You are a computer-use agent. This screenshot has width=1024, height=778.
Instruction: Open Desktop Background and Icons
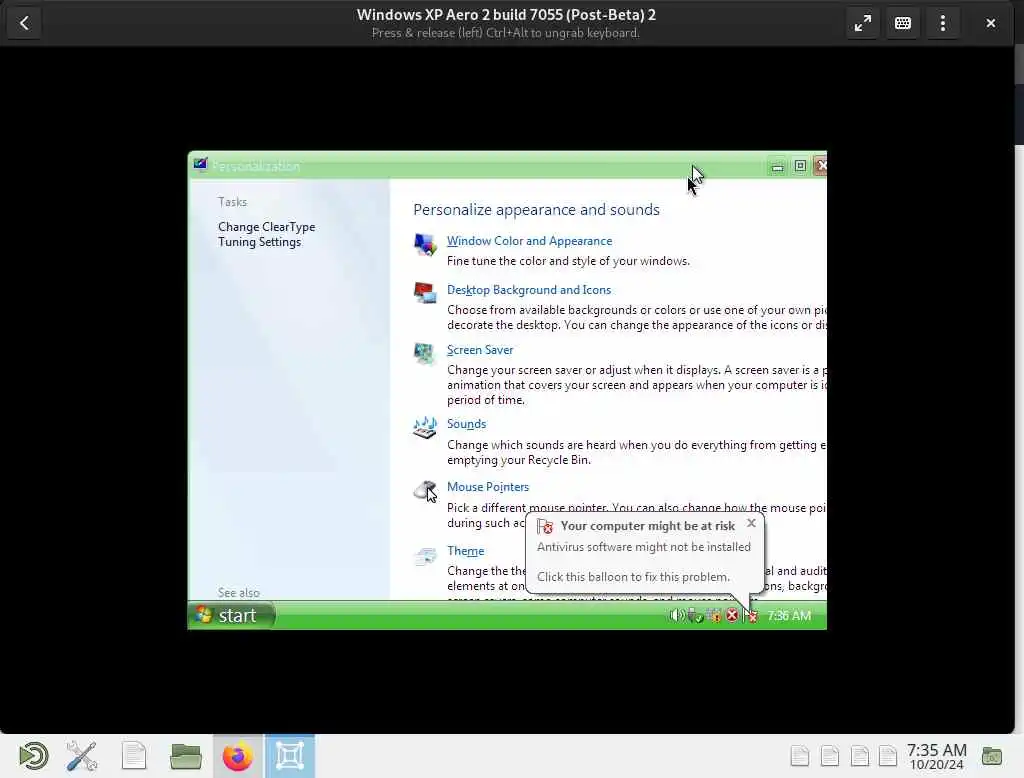coord(529,290)
